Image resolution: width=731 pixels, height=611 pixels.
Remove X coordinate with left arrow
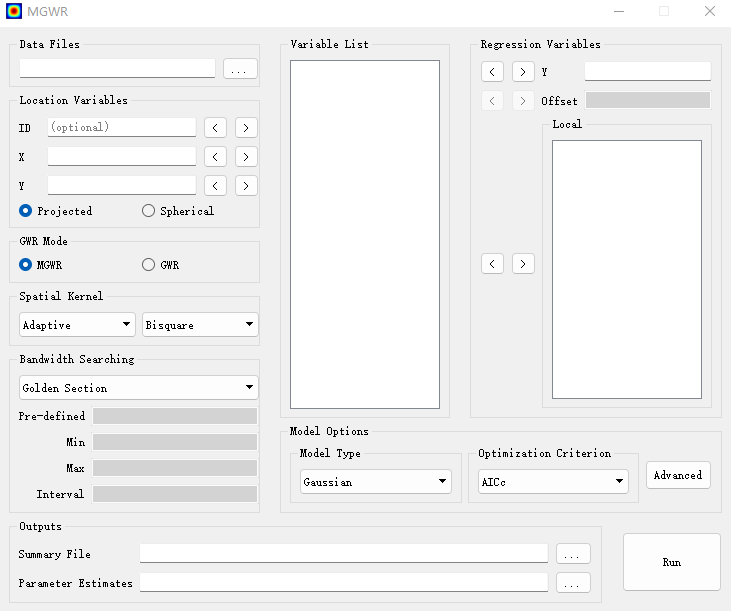(215, 157)
